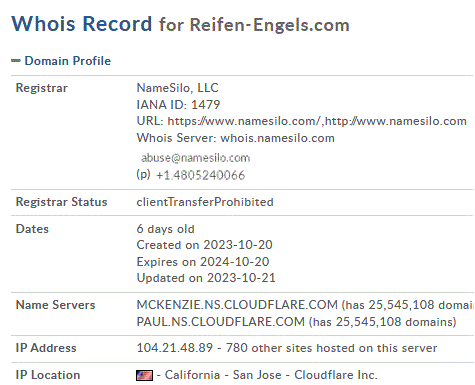Click the Updated on 2023-10-21 line
Image resolution: width=475 pixels, height=385 pixels.
206,278
